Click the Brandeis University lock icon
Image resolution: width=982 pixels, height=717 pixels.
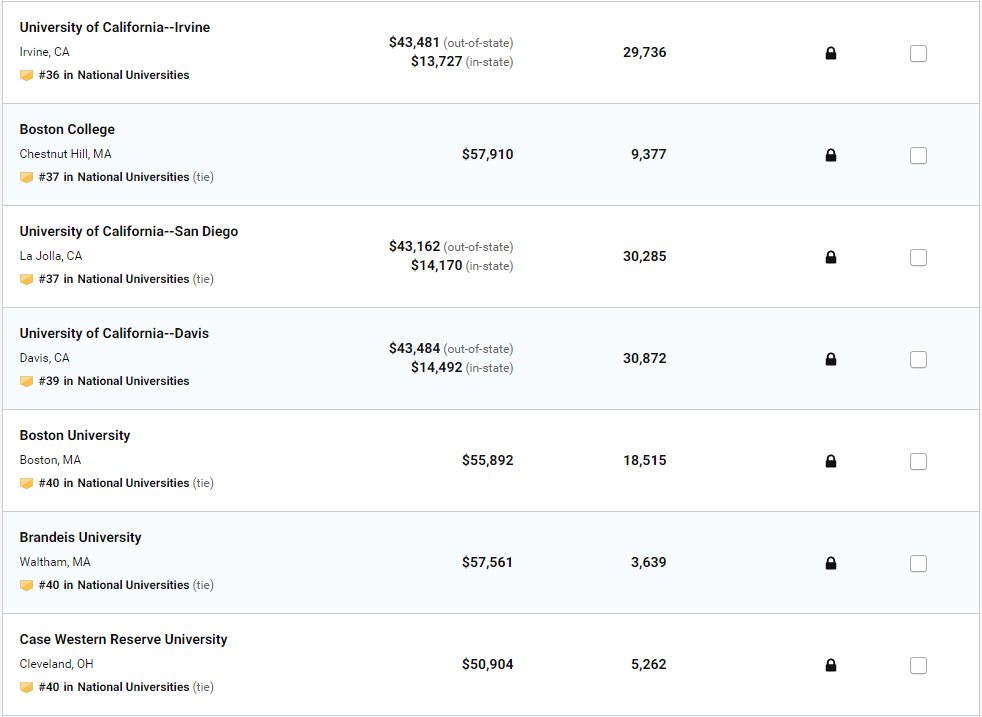pos(830,564)
